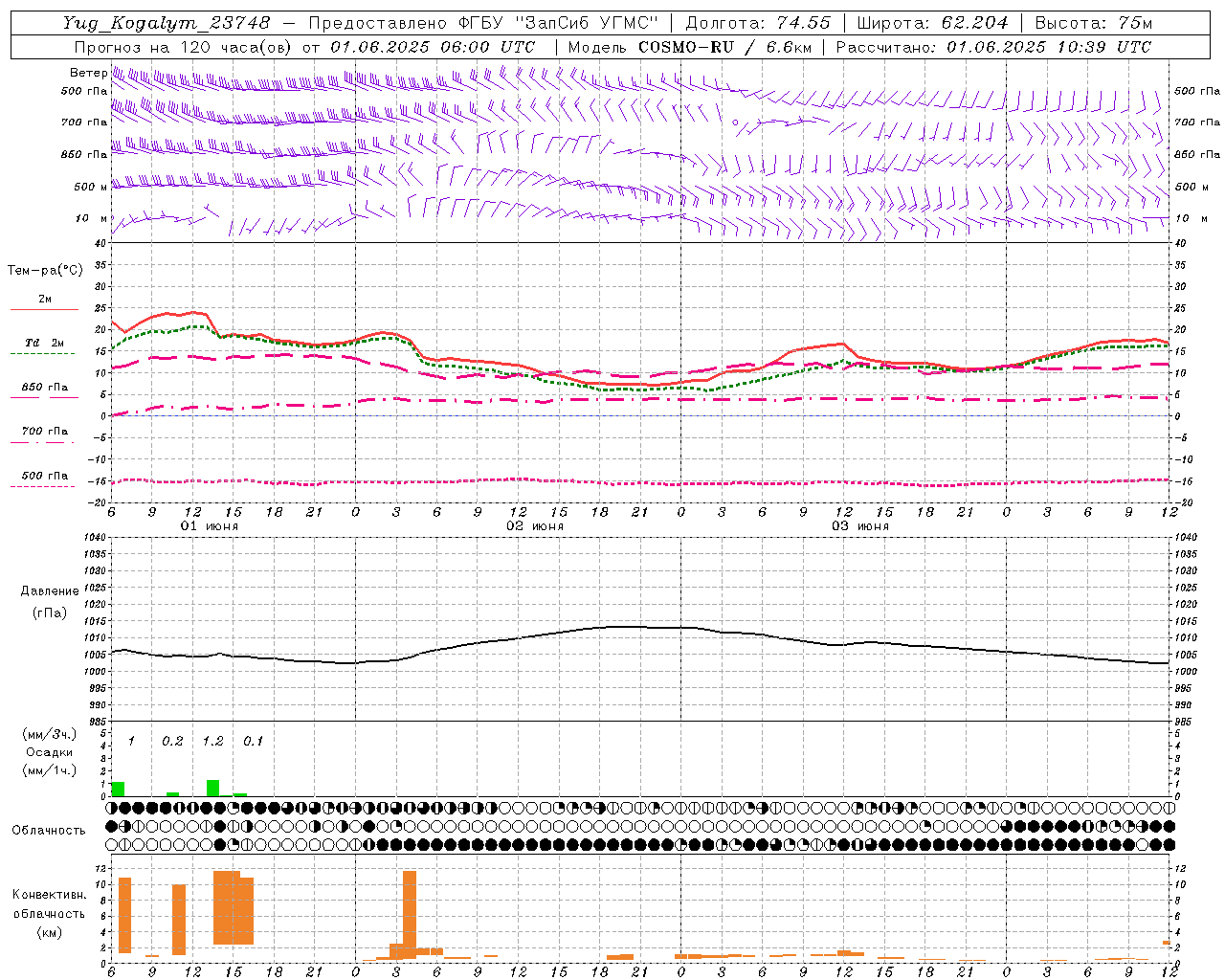Click the "Рассчитано:" computed time label
The image size is (1225, 980).
coord(887,47)
